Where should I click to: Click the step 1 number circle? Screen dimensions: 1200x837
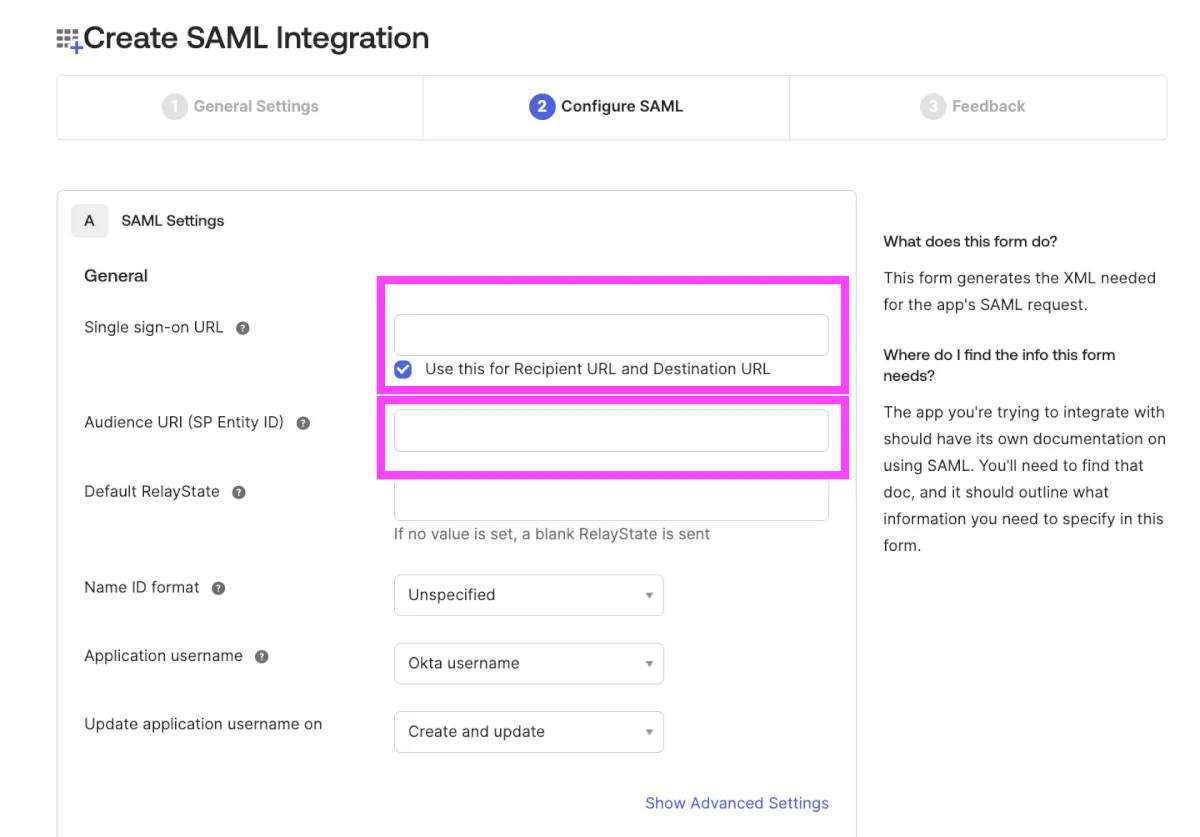coord(174,107)
